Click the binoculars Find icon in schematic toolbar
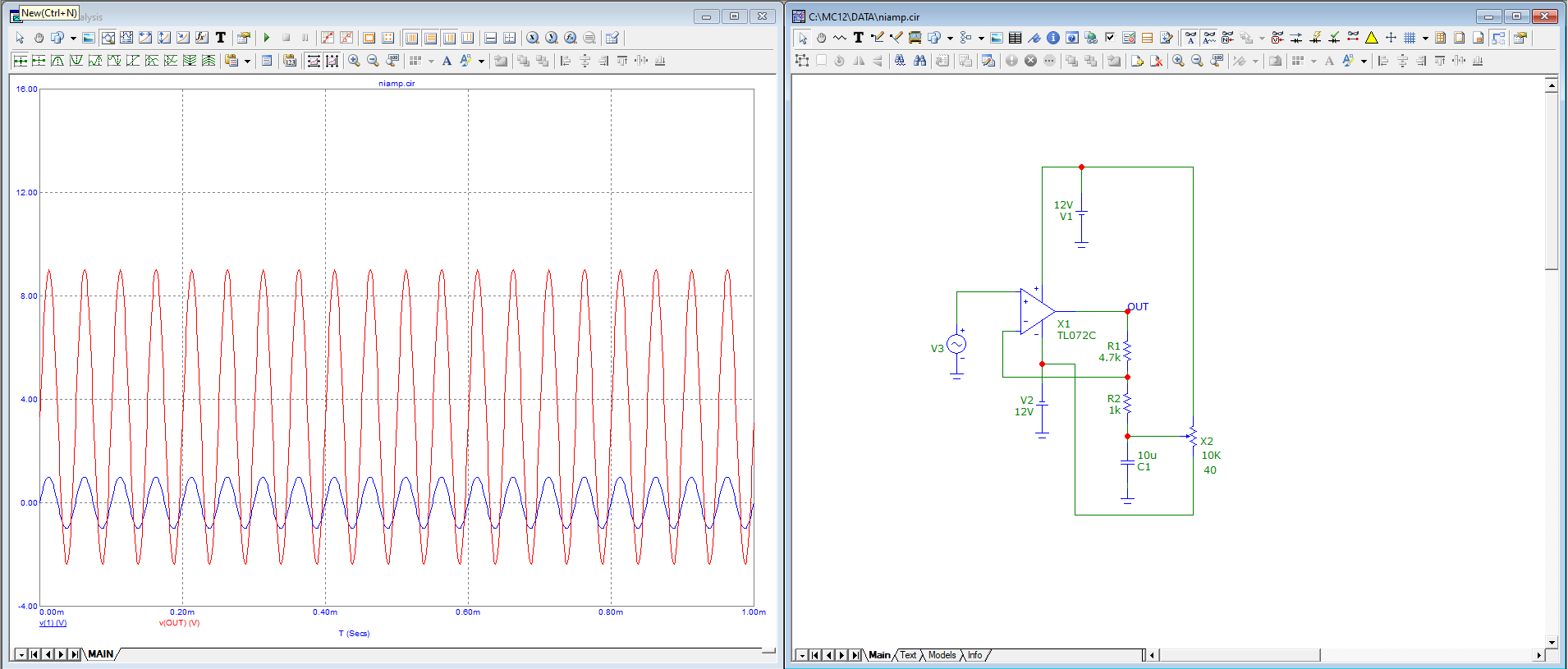 [x=920, y=61]
